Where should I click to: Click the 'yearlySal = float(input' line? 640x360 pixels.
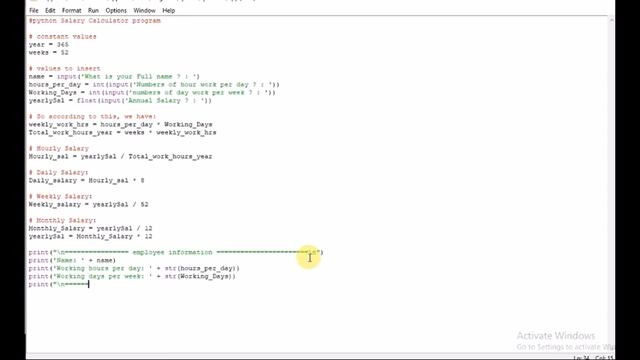pos(120,100)
